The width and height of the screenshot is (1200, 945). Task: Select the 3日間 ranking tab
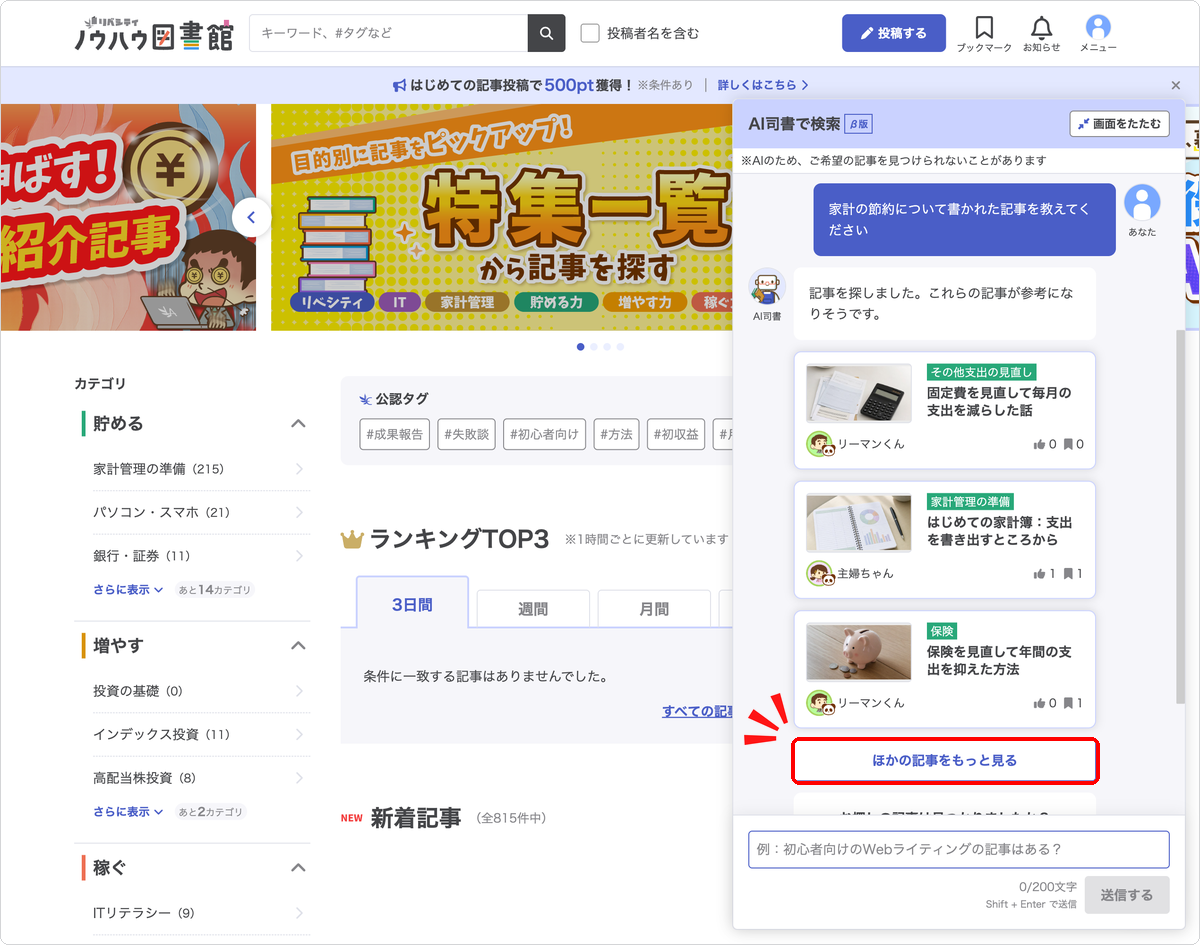point(412,602)
